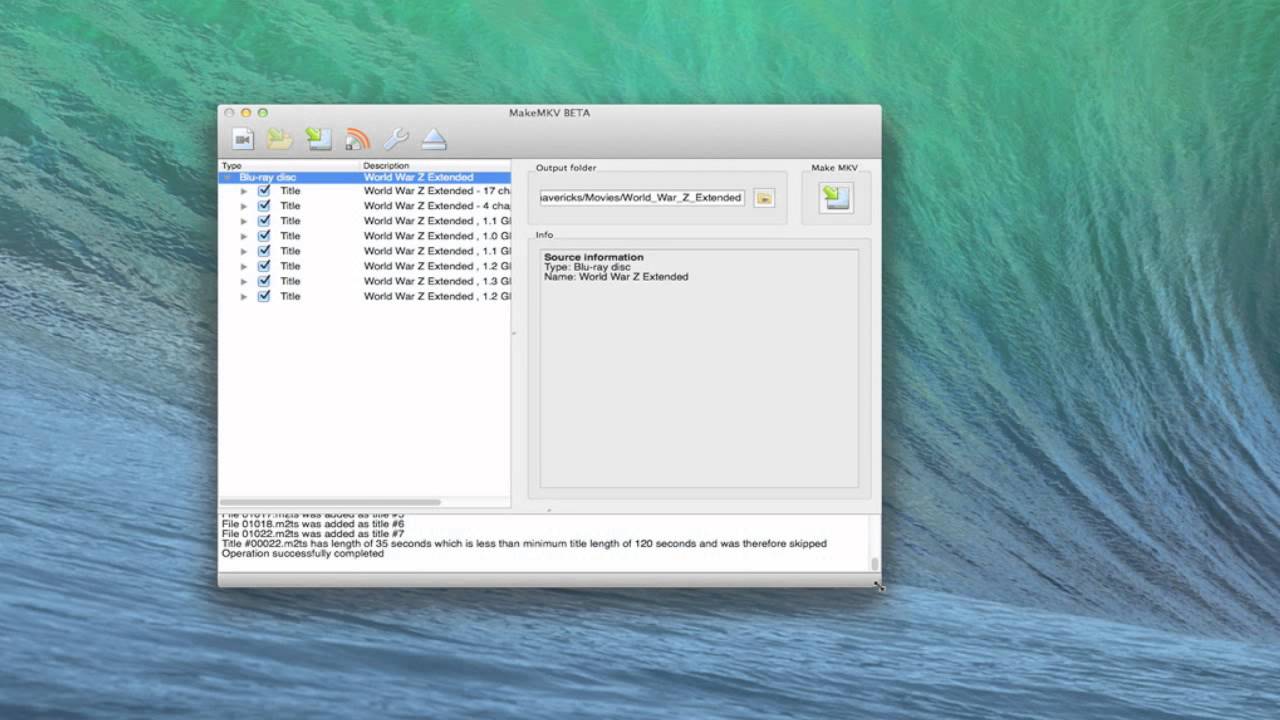Open Preferences via the wrench icon
This screenshot has width=1280, height=720.
(x=396, y=139)
